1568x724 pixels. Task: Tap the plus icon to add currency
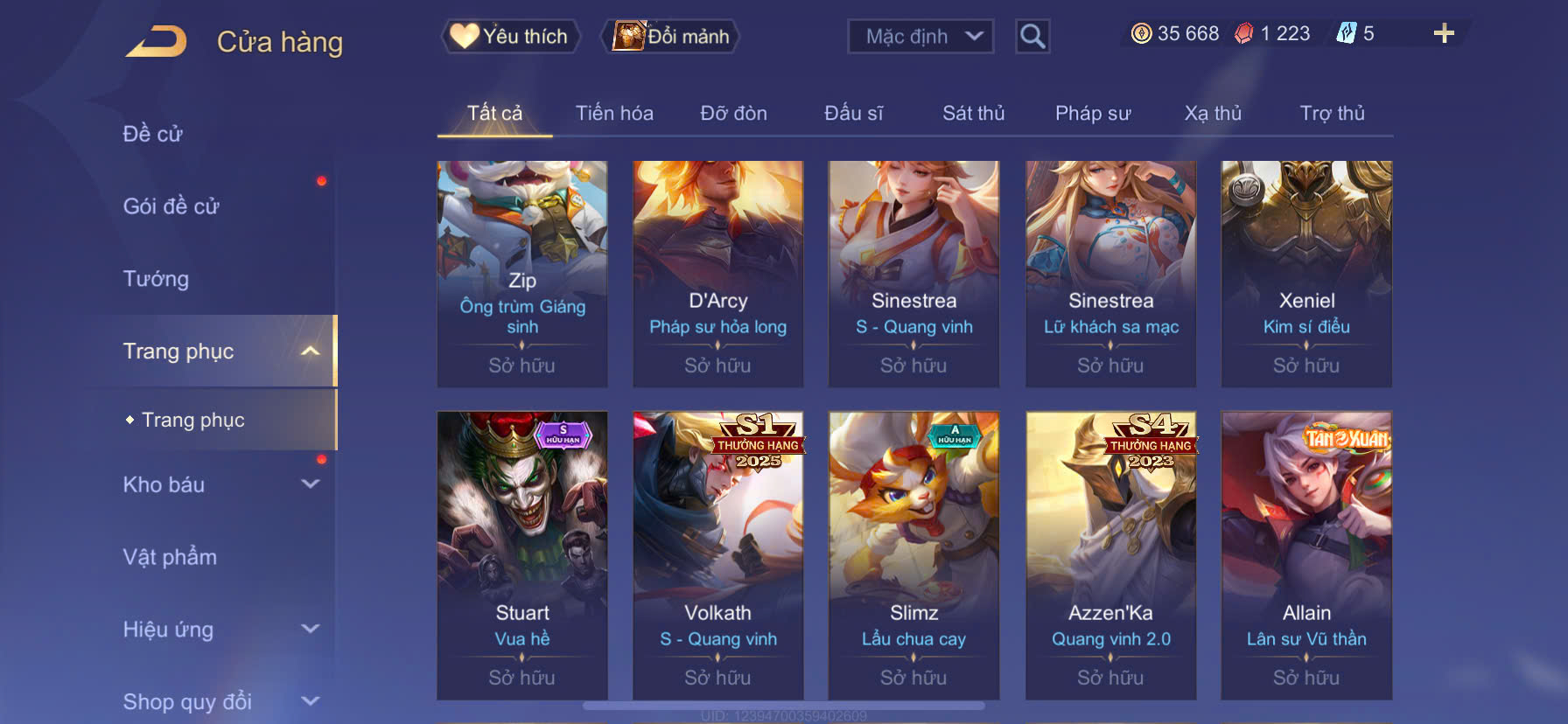point(1444,33)
